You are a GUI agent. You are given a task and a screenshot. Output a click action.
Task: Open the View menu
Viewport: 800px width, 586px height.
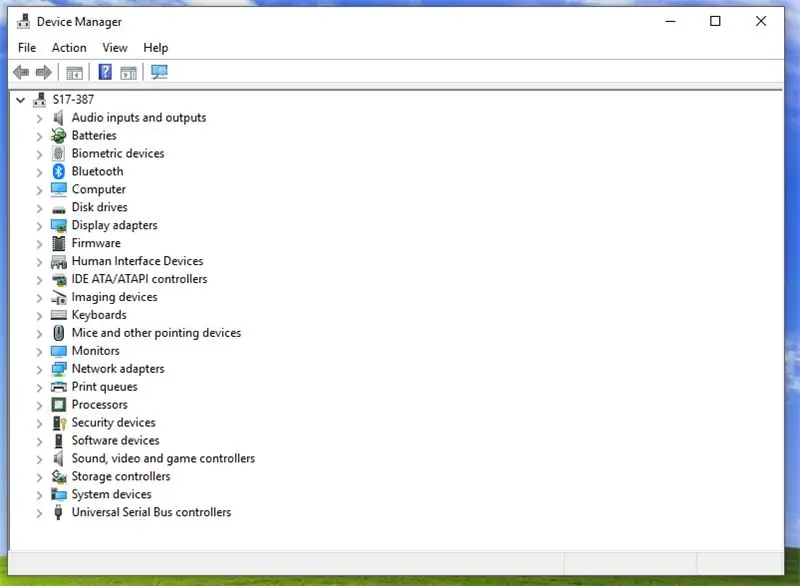tap(115, 47)
